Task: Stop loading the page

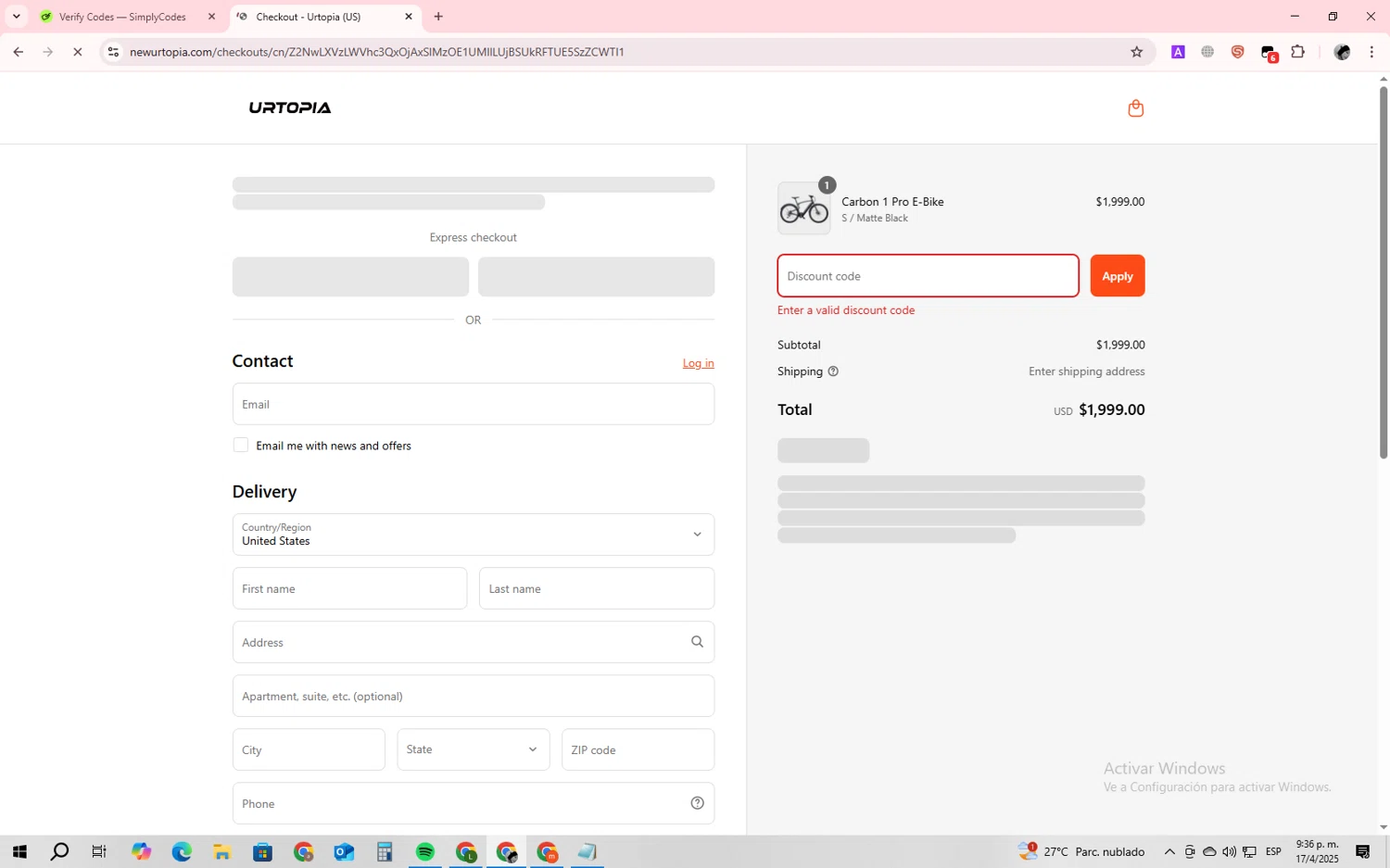Action: (x=78, y=52)
